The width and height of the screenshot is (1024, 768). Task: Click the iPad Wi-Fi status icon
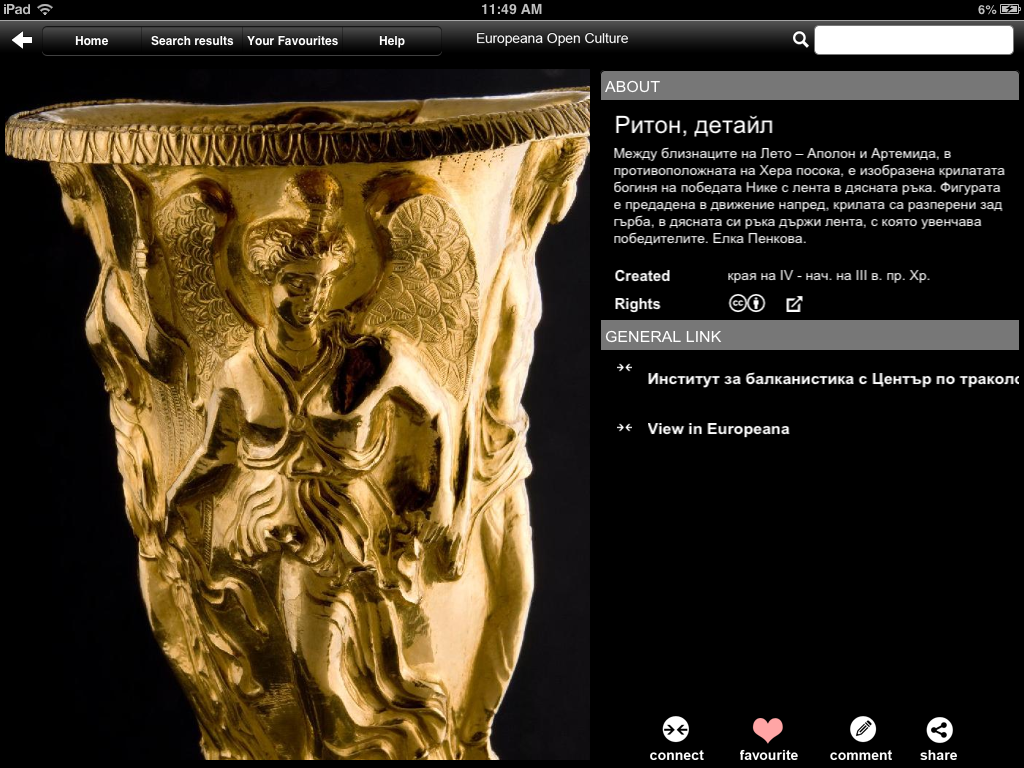pyautogui.click(x=45, y=9)
